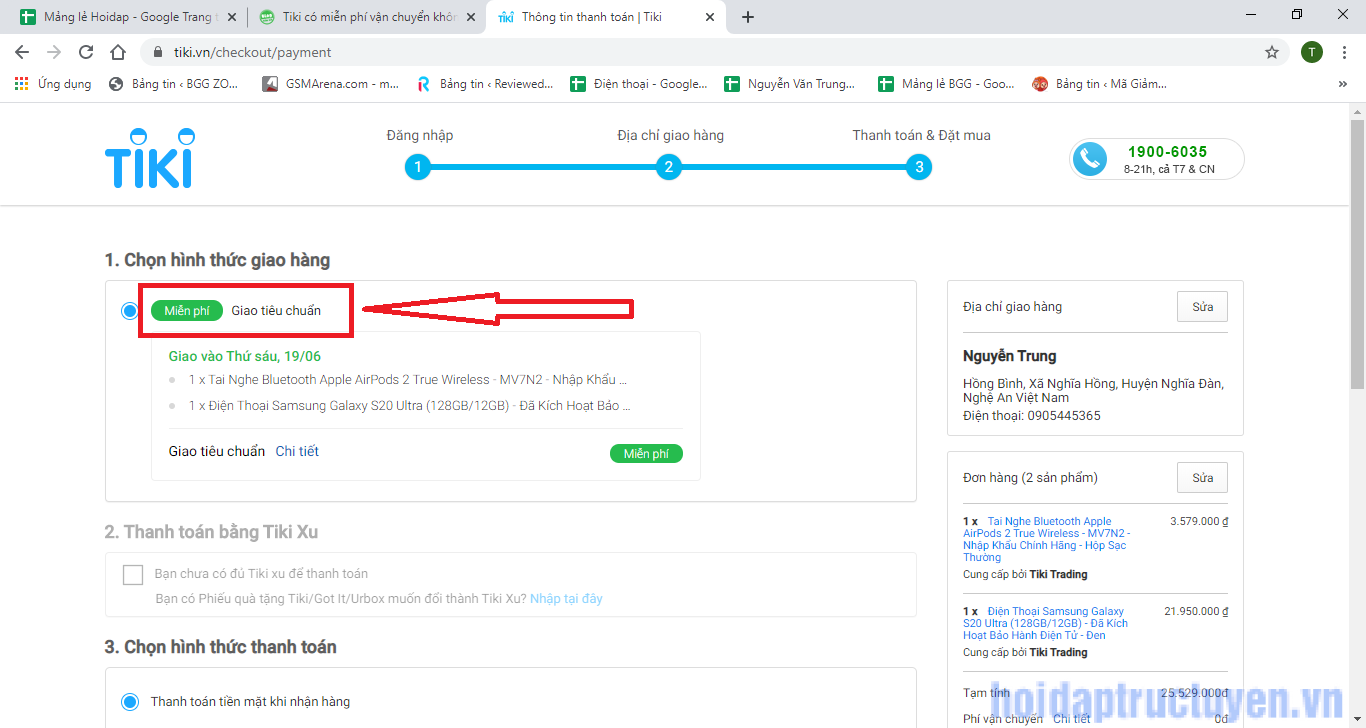Screen dimensions: 1366x728
Task: Open the Mảng lẻ BGG bookmark
Action: 946,84
